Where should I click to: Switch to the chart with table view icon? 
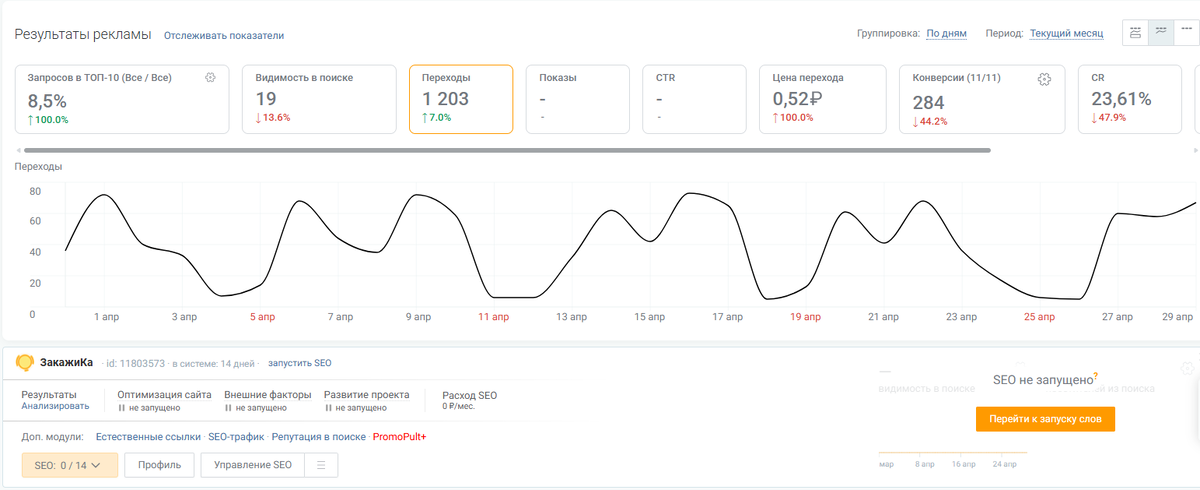click(1135, 32)
